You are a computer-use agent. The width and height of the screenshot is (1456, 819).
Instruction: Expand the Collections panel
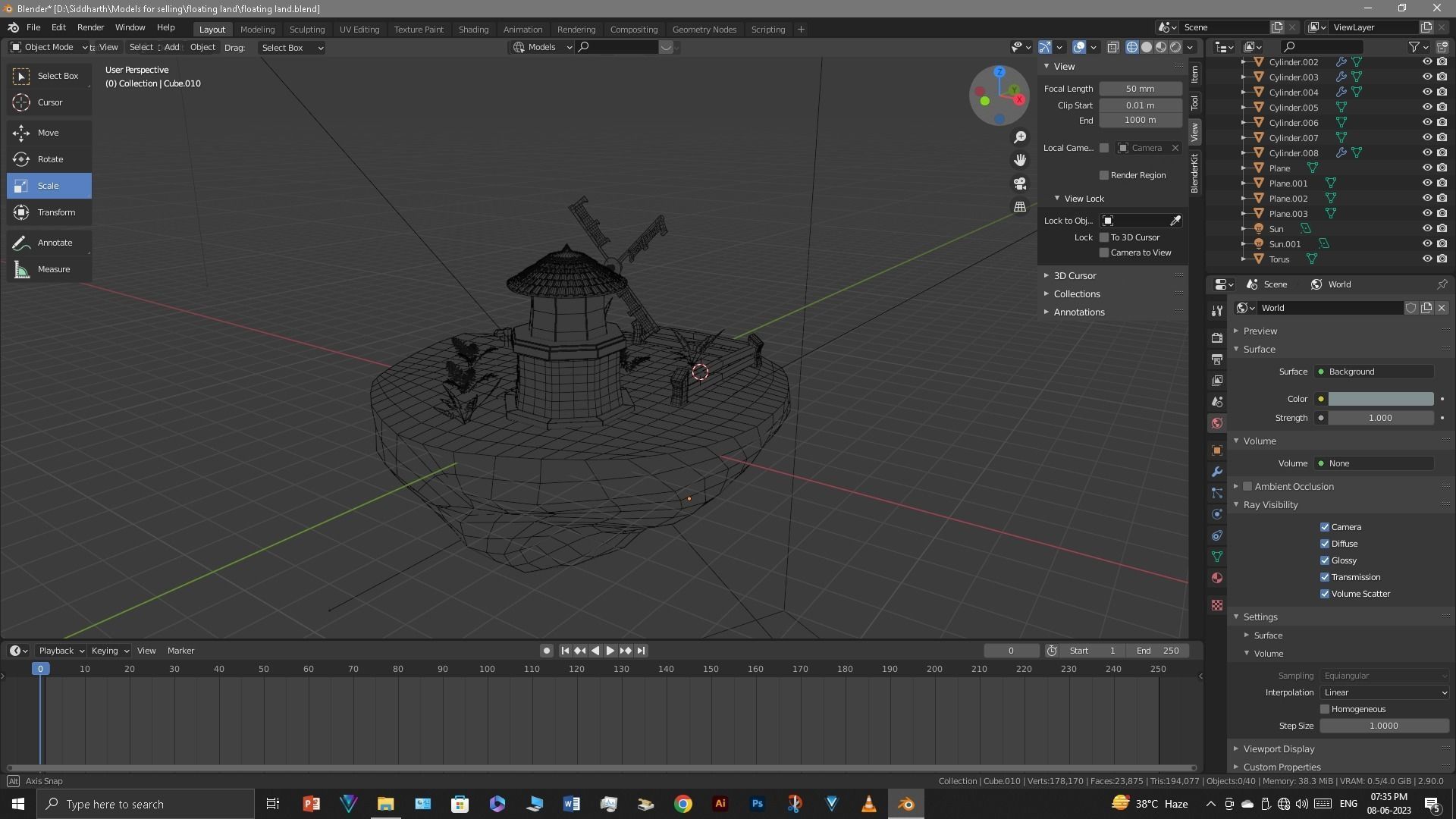click(1076, 293)
